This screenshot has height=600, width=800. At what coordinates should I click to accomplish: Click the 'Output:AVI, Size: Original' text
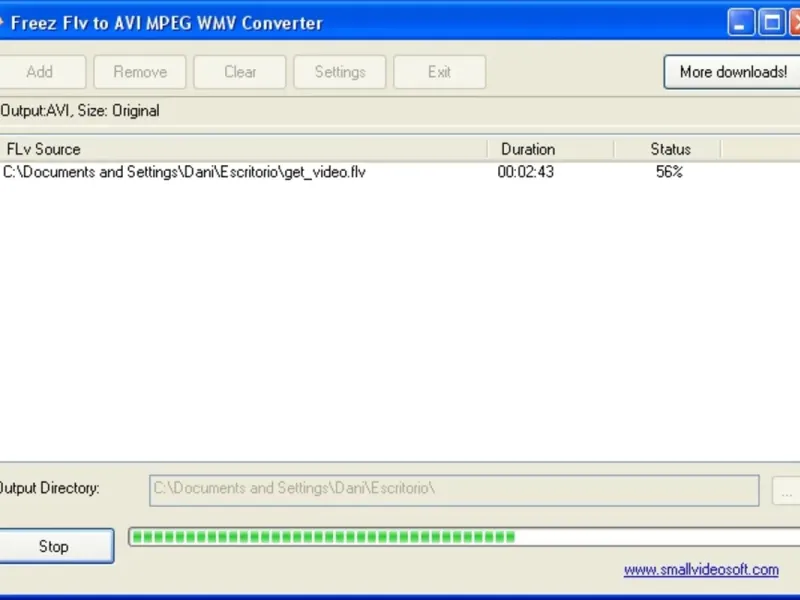click(x=80, y=111)
